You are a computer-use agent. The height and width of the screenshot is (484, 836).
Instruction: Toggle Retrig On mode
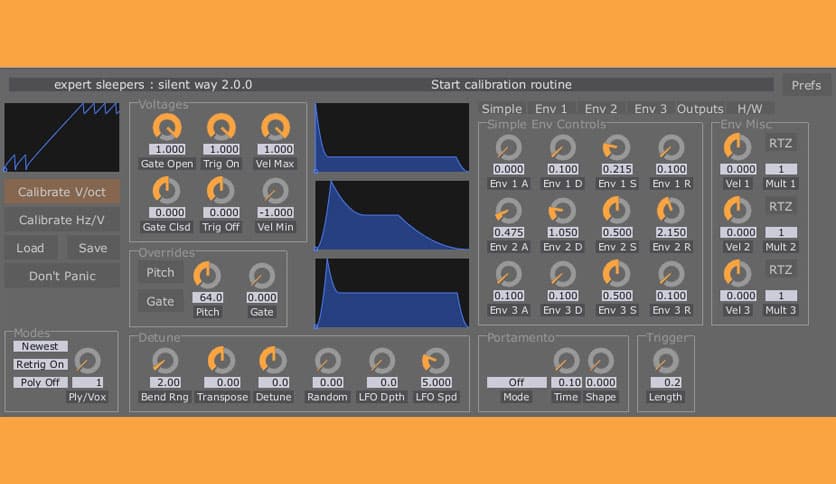(x=40, y=364)
